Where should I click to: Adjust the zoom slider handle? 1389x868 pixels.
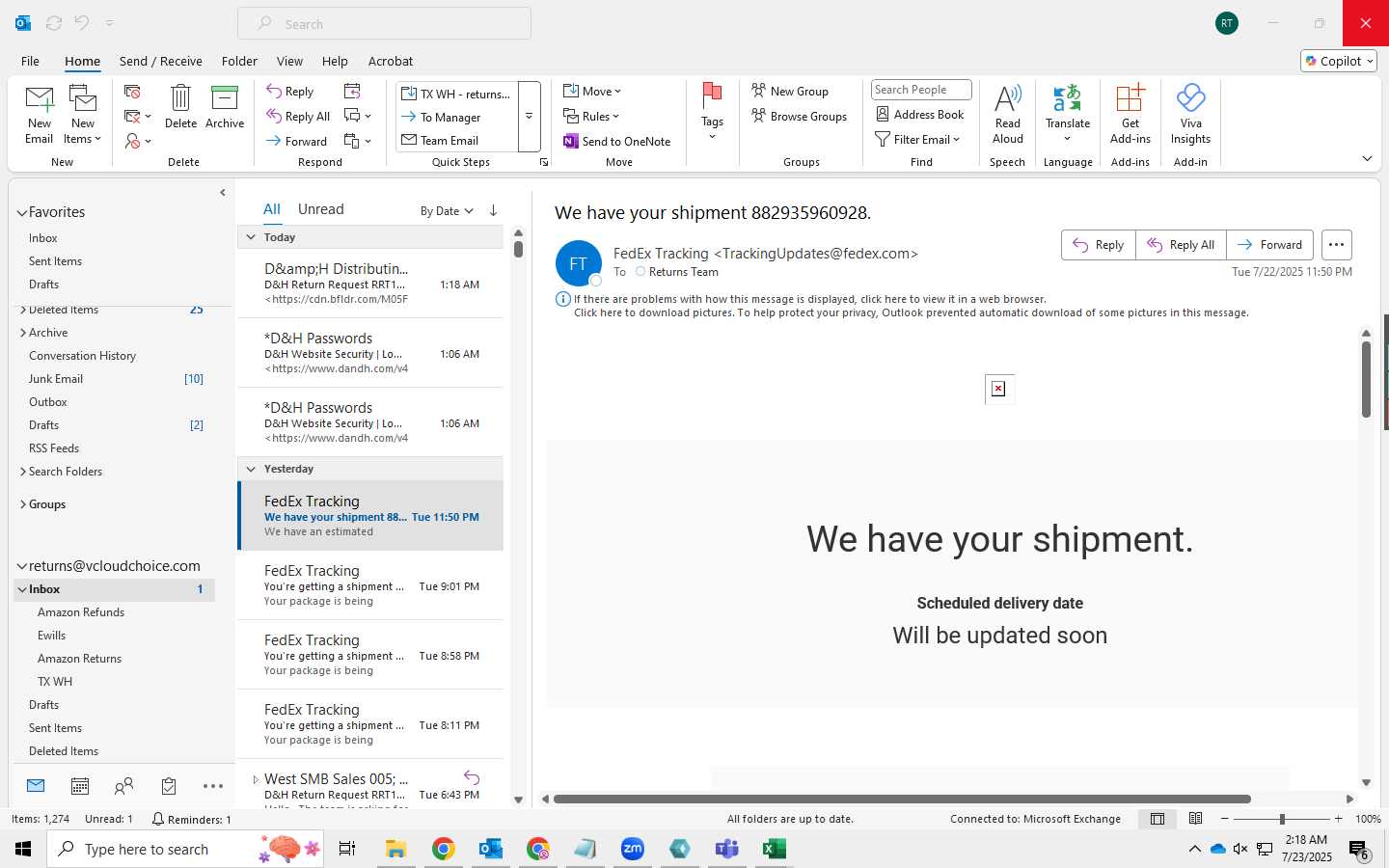tap(1282, 819)
